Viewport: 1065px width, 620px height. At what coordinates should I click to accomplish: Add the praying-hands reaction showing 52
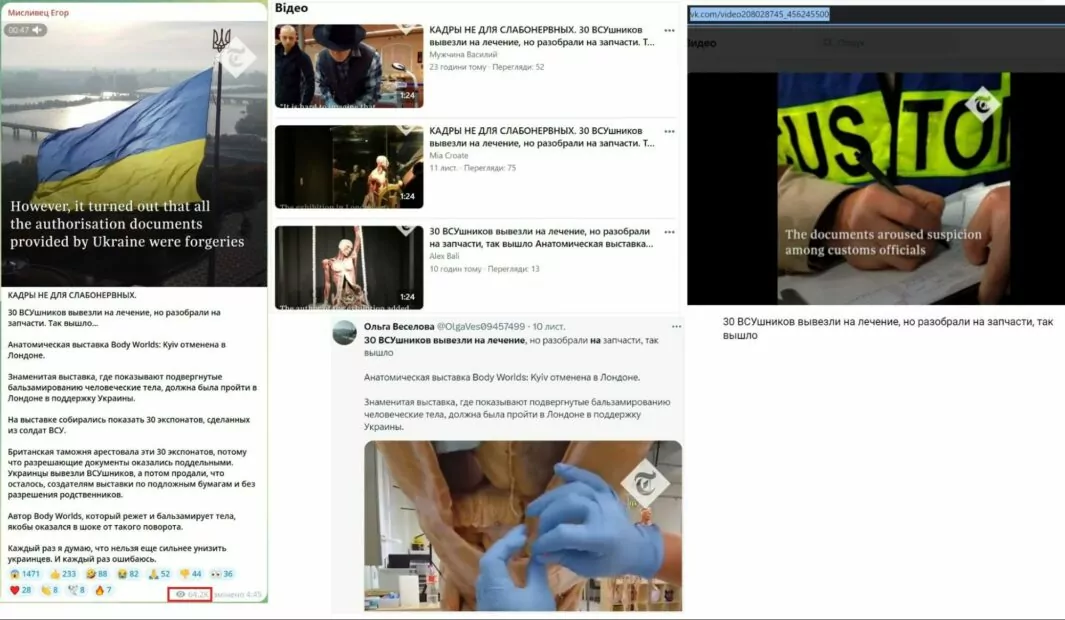160,574
